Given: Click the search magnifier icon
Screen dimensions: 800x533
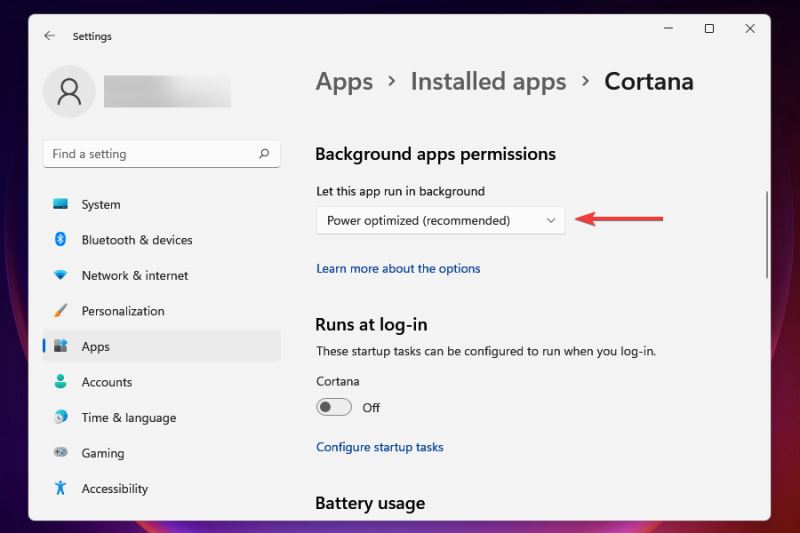Looking at the screenshot, I should pyautogui.click(x=264, y=154).
